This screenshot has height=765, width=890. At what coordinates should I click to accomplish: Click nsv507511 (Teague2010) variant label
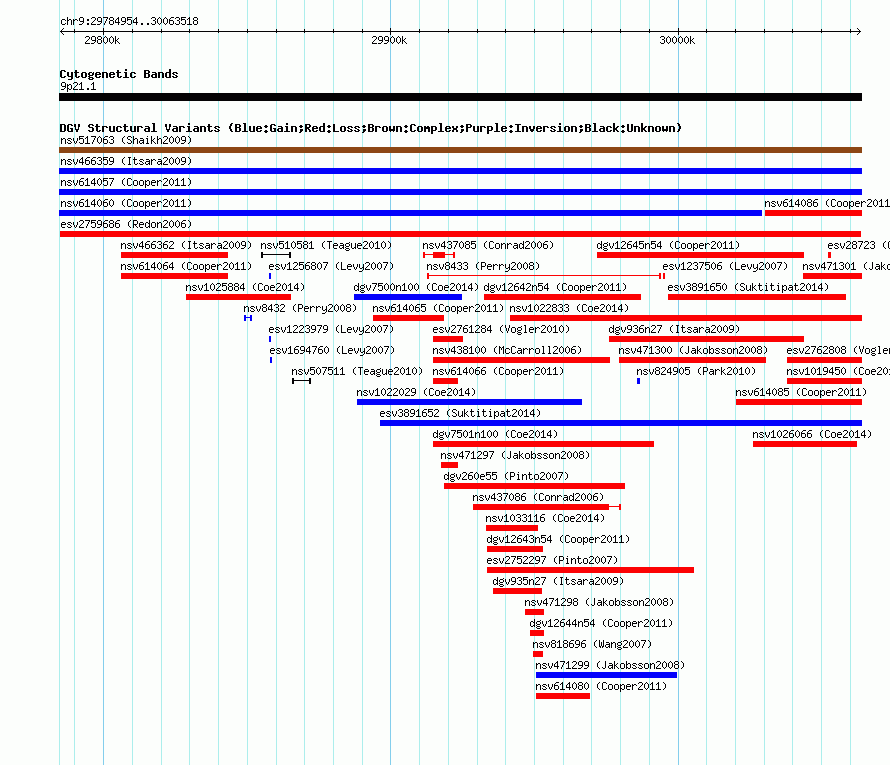(x=357, y=371)
